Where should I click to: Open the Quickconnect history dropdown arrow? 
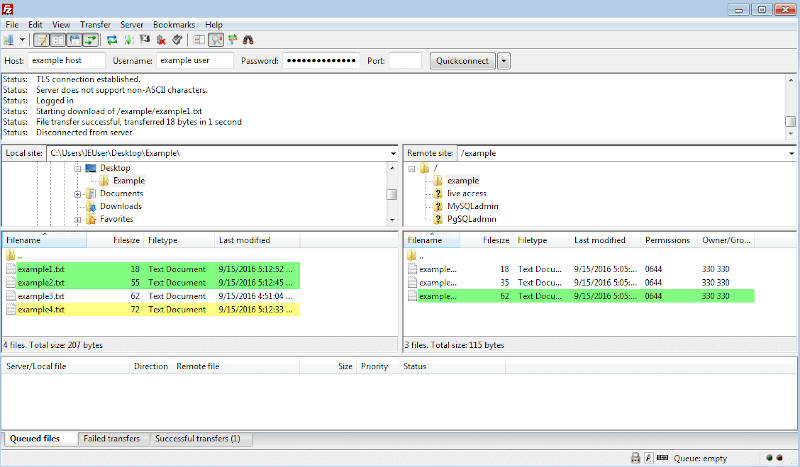(x=504, y=61)
